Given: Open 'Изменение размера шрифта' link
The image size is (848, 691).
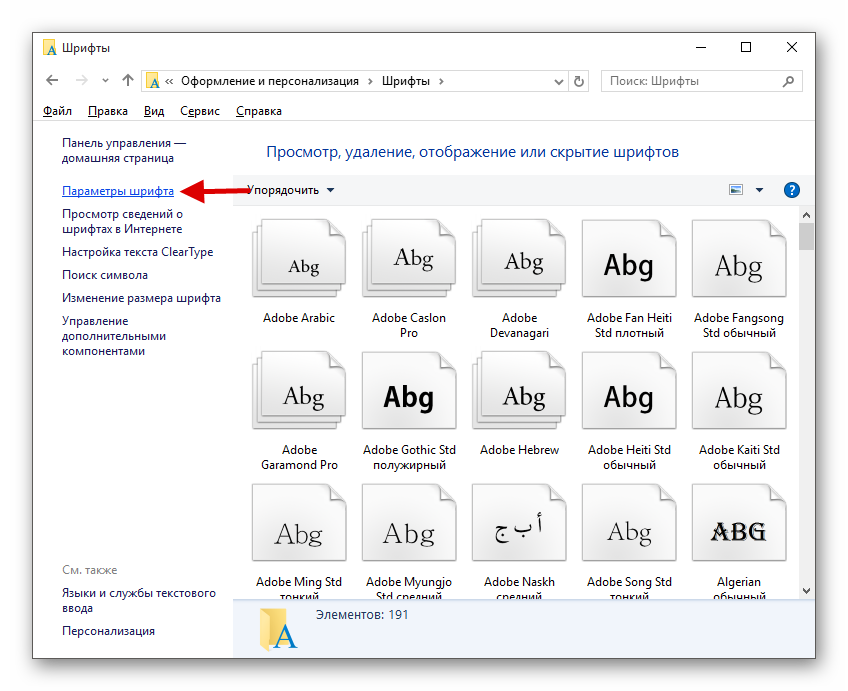Looking at the screenshot, I should [x=141, y=298].
